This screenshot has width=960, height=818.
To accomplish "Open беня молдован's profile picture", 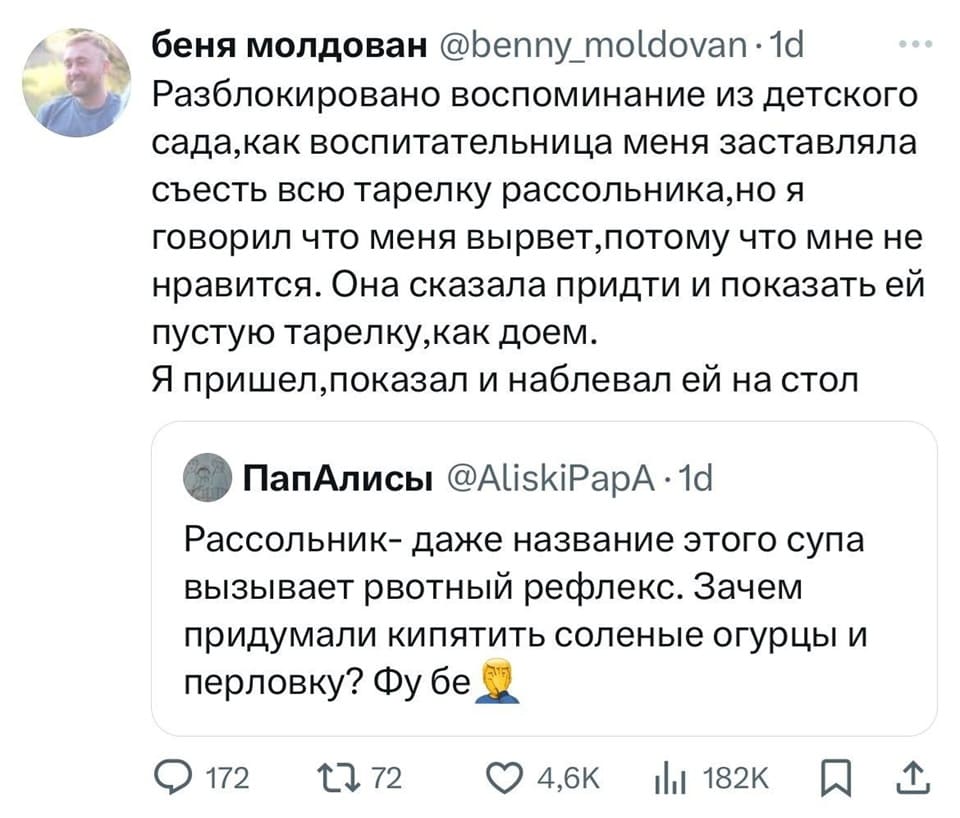I will [x=76, y=82].
